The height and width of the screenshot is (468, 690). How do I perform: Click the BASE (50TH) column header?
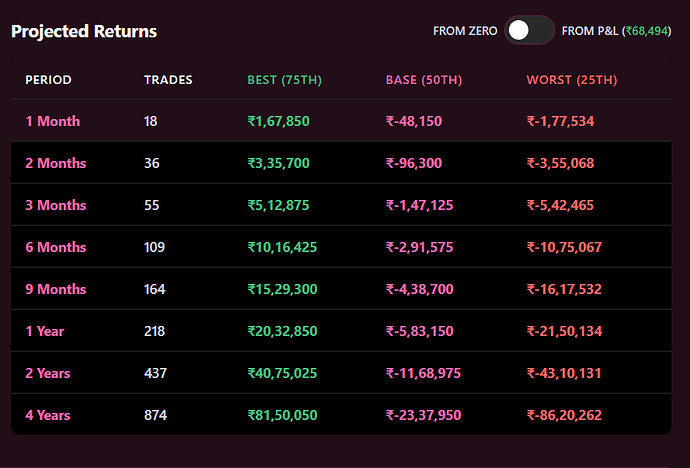click(424, 80)
